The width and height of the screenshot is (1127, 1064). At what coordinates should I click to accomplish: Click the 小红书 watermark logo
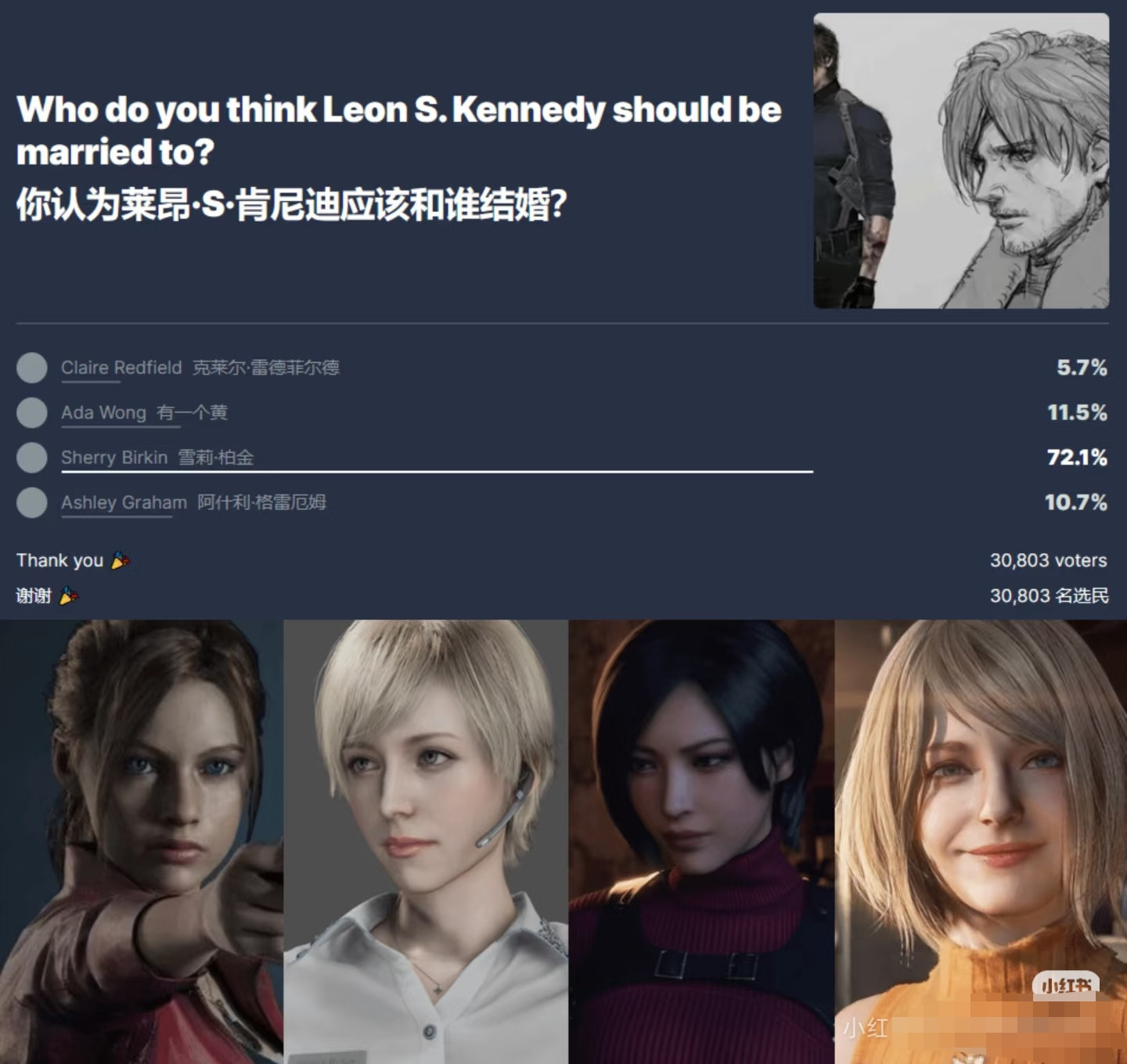pos(1066,986)
